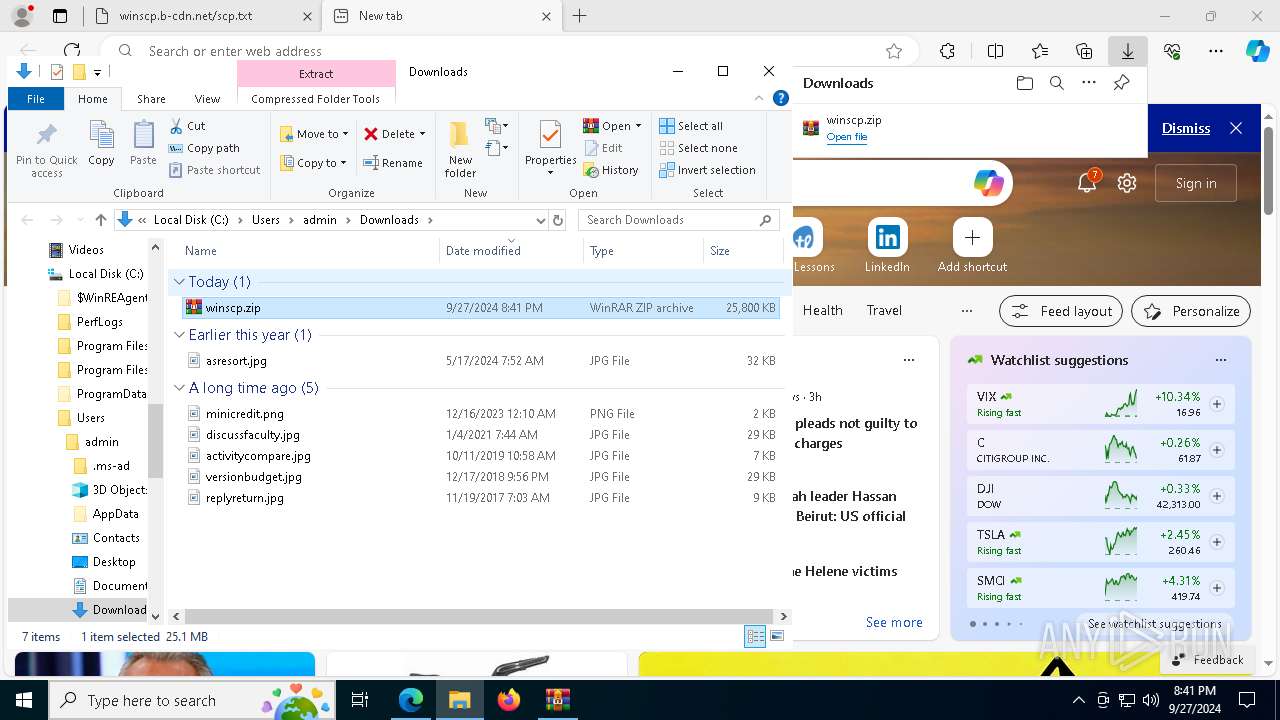Screen dimensions: 1280x720
Task: Click the Dismiss link
Action: pos(1186,128)
